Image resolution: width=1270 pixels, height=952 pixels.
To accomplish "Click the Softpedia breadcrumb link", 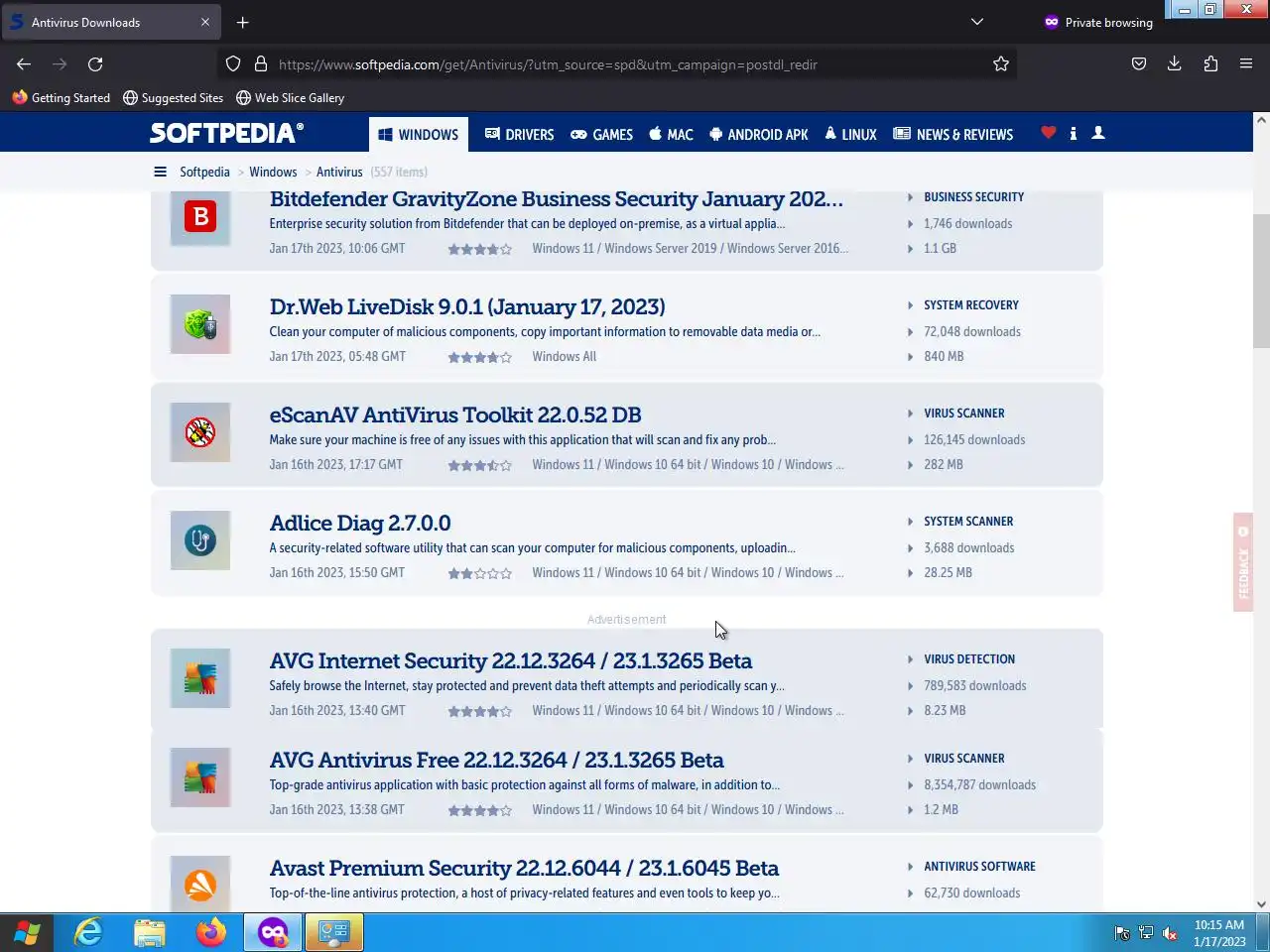I will coord(204,172).
